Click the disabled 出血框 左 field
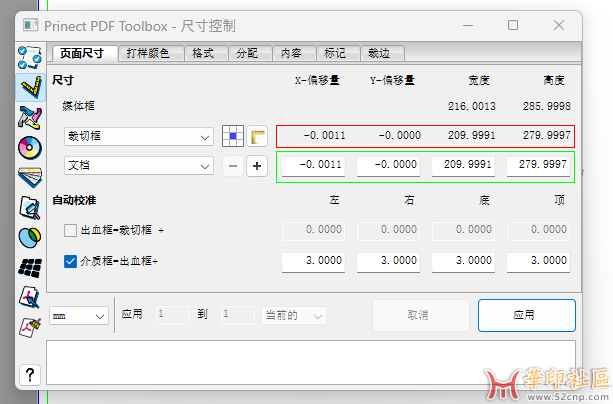This screenshot has width=613, height=404. click(313, 231)
